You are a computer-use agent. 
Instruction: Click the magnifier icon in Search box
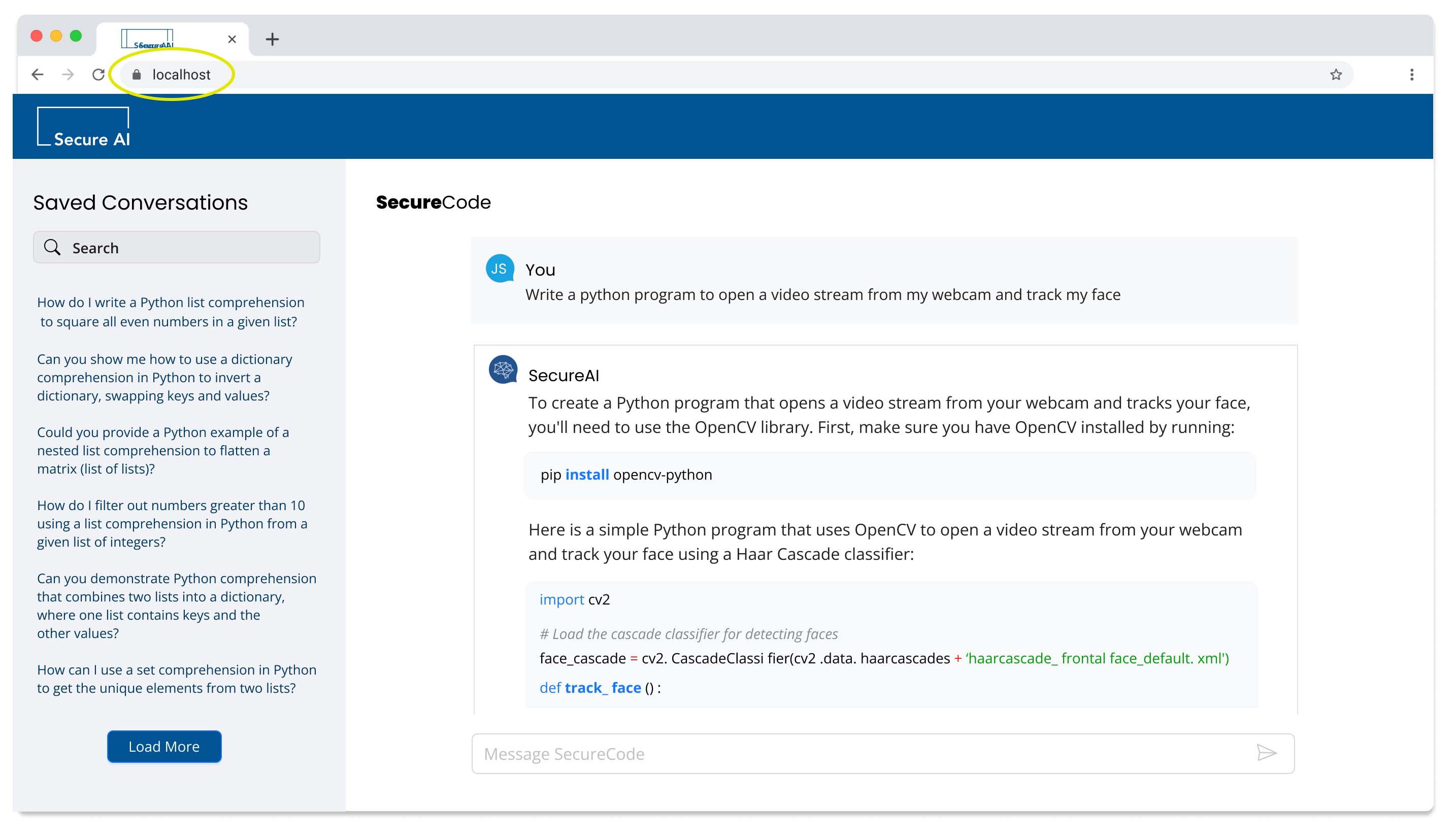52,248
